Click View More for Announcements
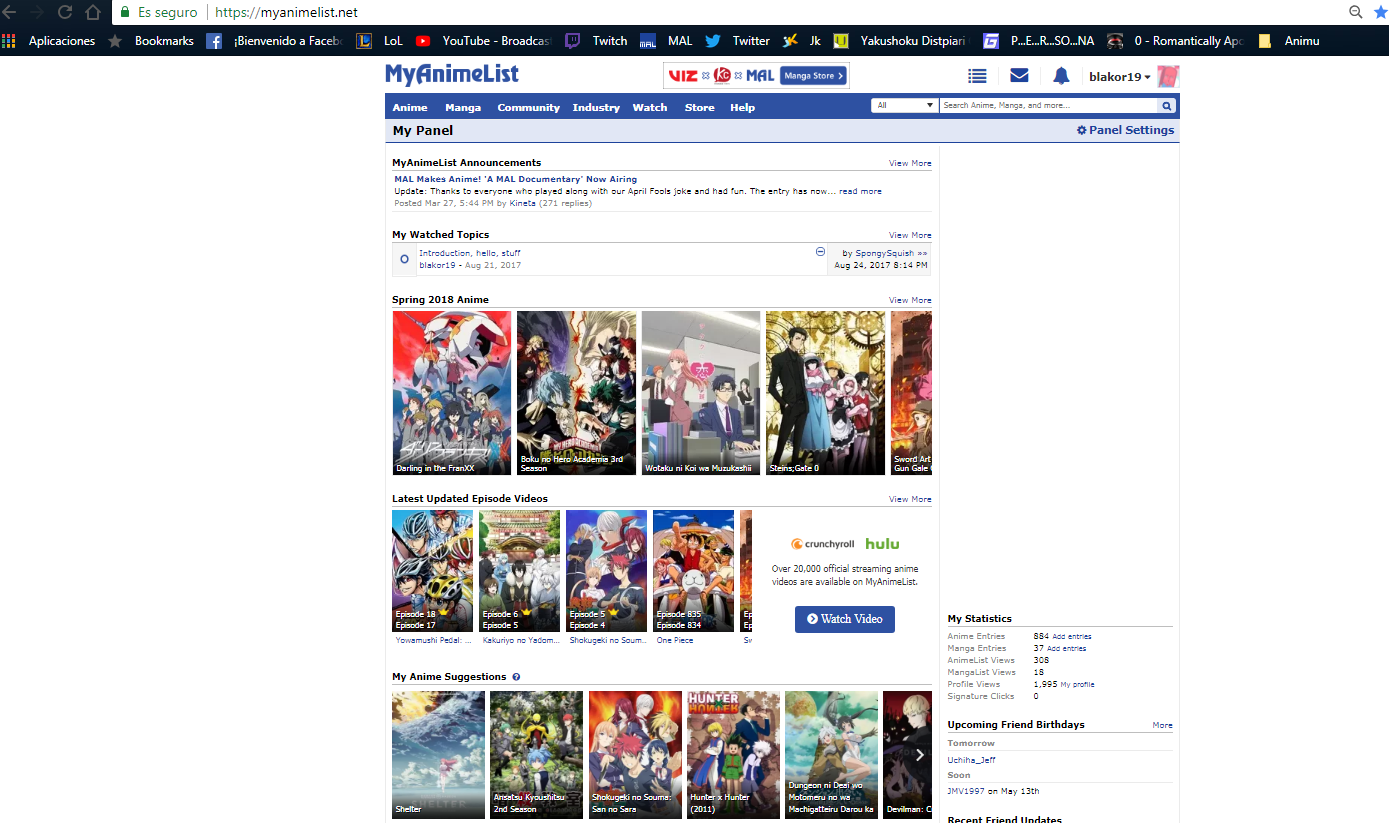 (910, 163)
